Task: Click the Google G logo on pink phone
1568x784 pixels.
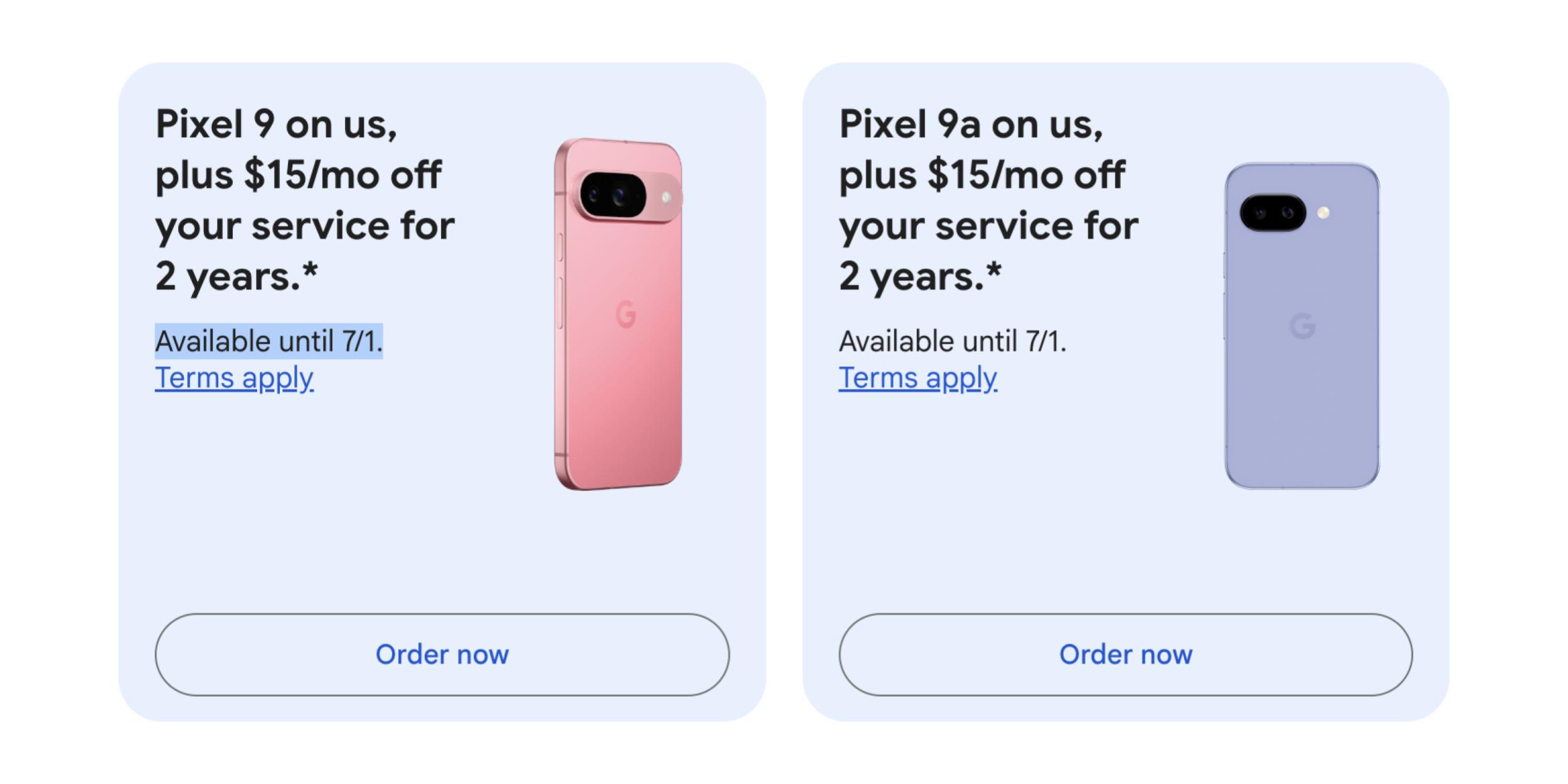Action: point(626,314)
